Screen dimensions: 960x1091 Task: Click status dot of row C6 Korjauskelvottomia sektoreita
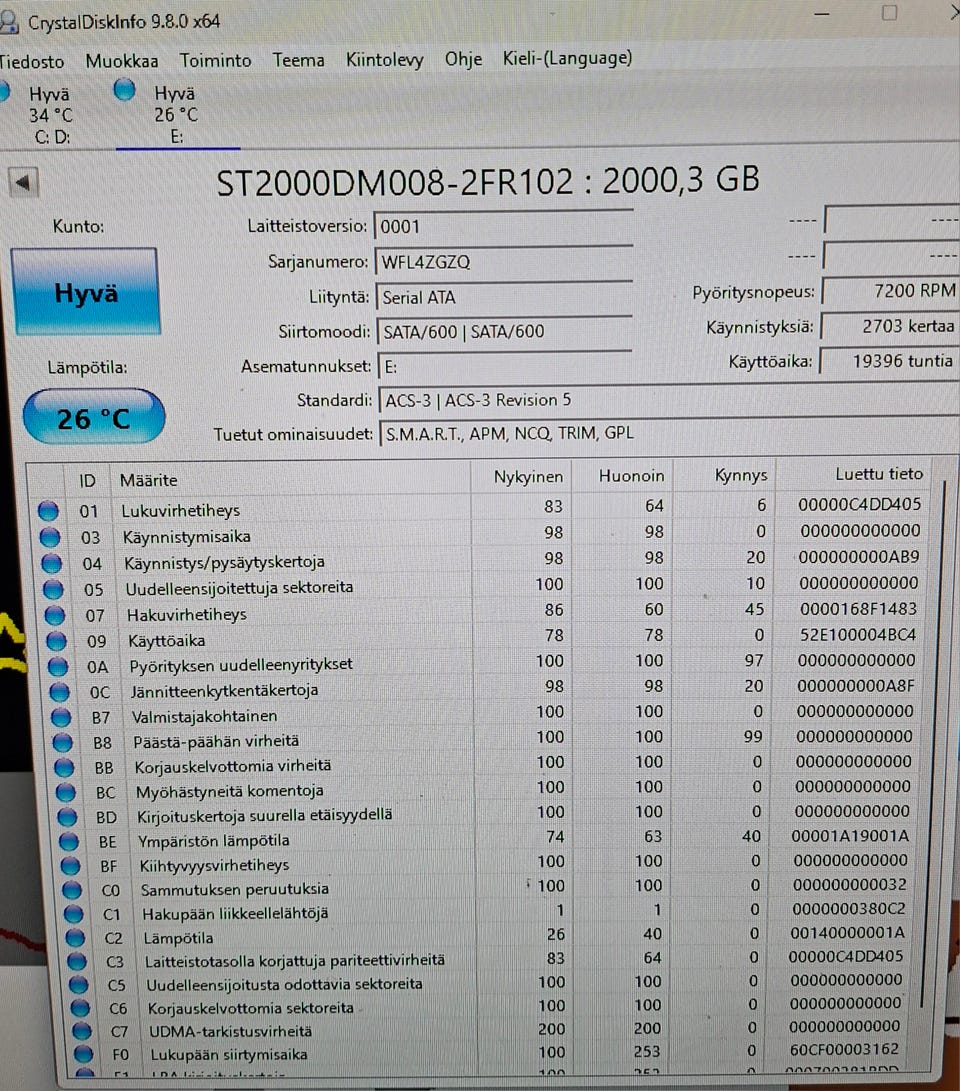[x=80, y=1008]
